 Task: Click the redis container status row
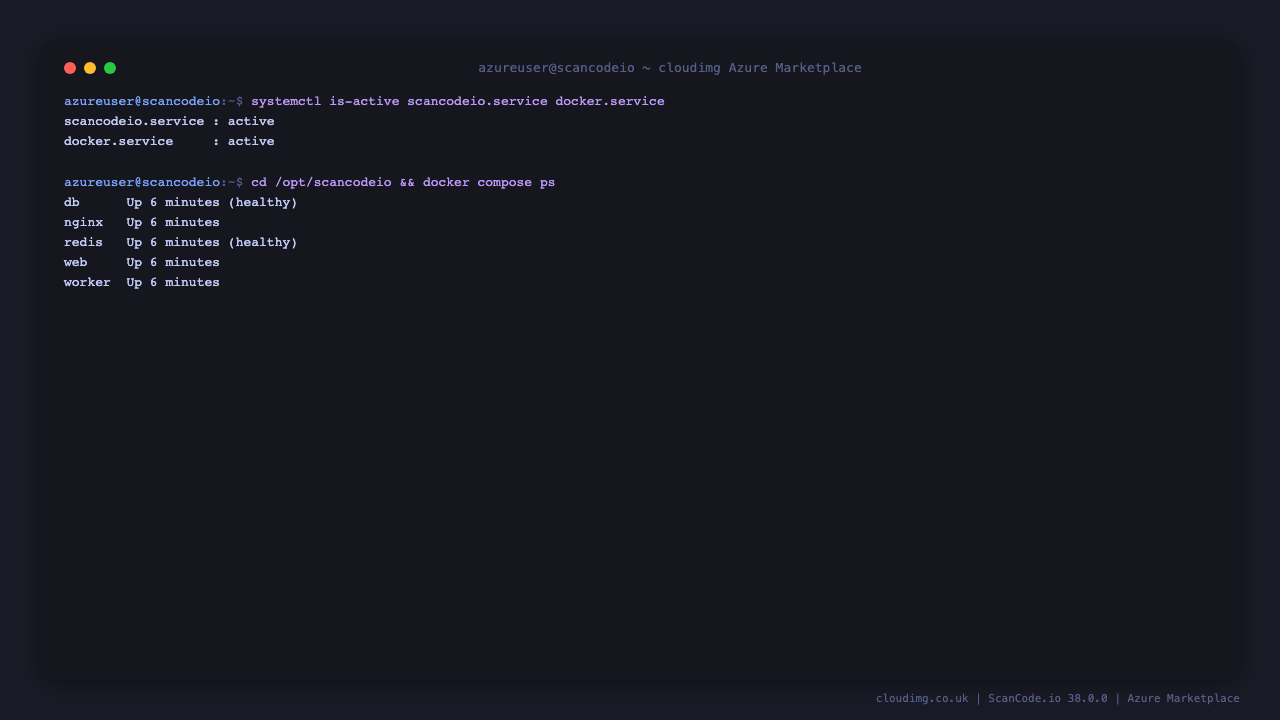181,242
